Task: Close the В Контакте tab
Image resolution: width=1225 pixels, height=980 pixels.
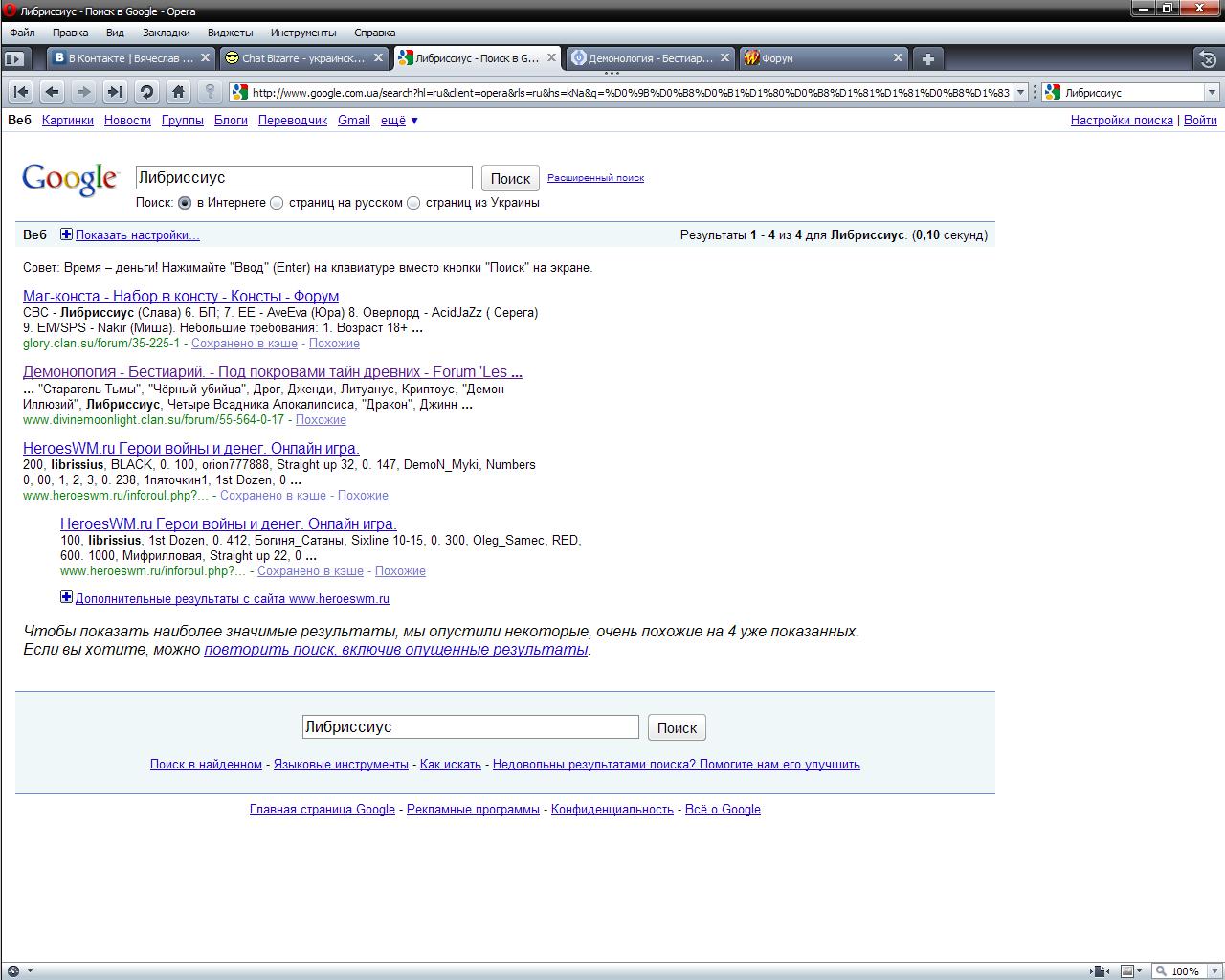Action: [x=204, y=57]
